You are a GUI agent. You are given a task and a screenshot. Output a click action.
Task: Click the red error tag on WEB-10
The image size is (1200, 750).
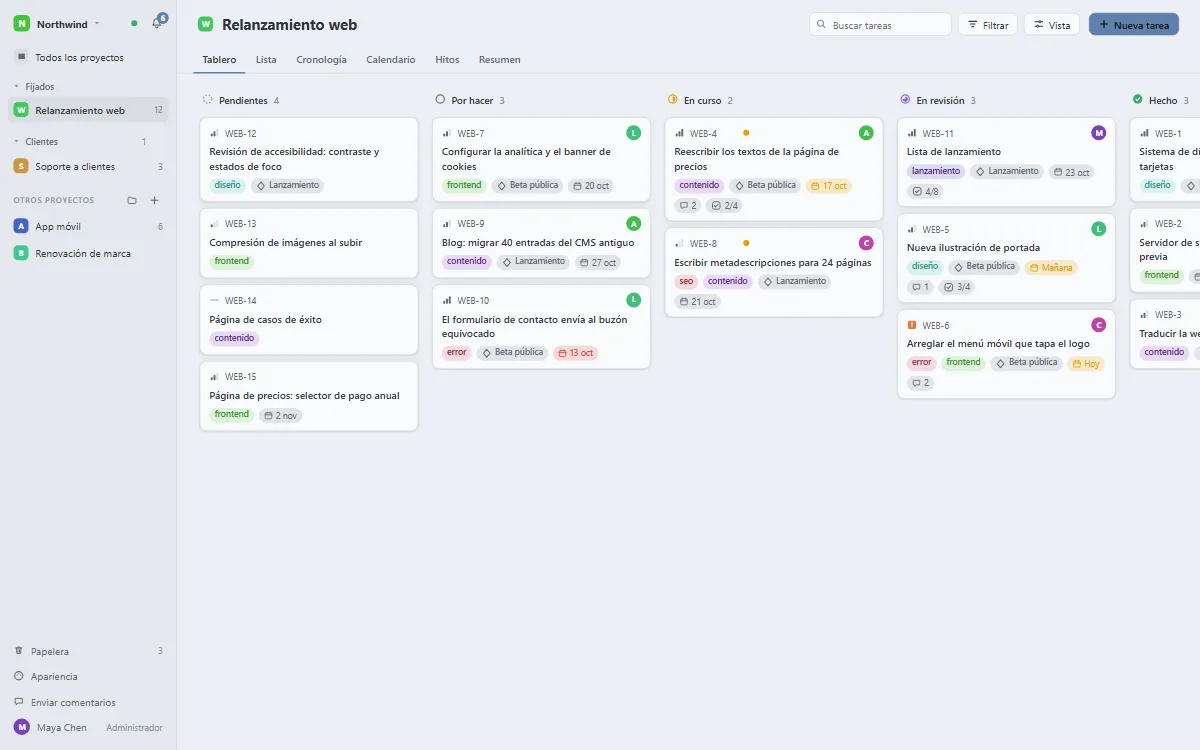[457, 353]
